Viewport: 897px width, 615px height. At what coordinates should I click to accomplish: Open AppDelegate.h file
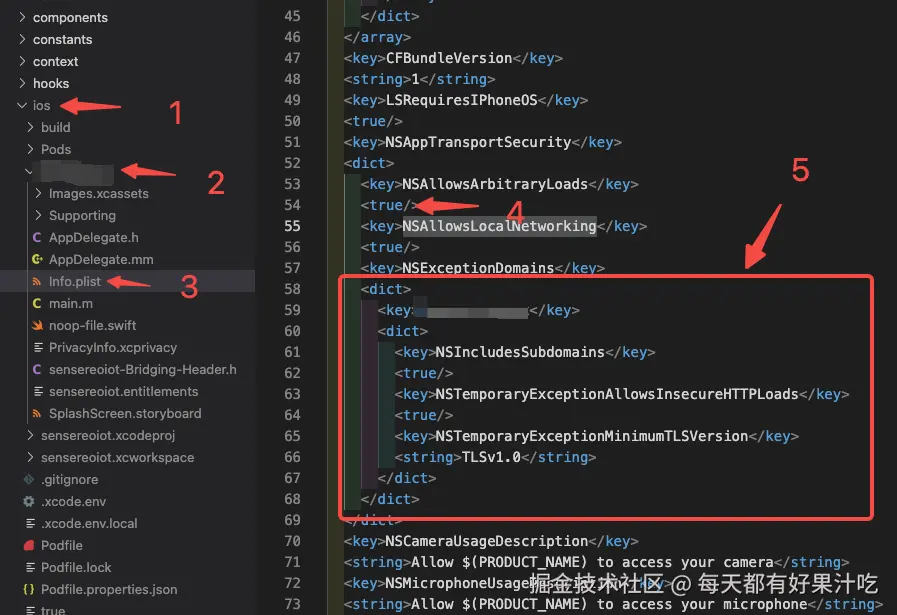[x=94, y=237]
